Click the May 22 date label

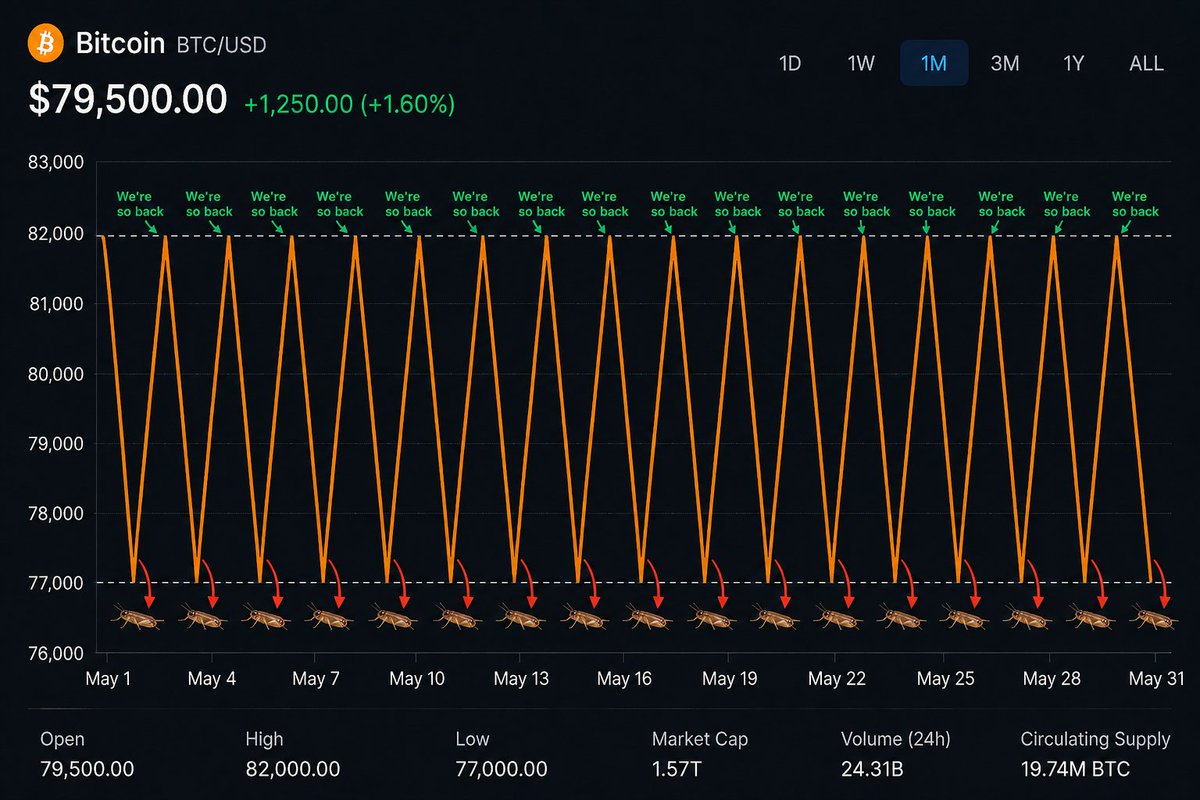pyautogui.click(x=837, y=679)
